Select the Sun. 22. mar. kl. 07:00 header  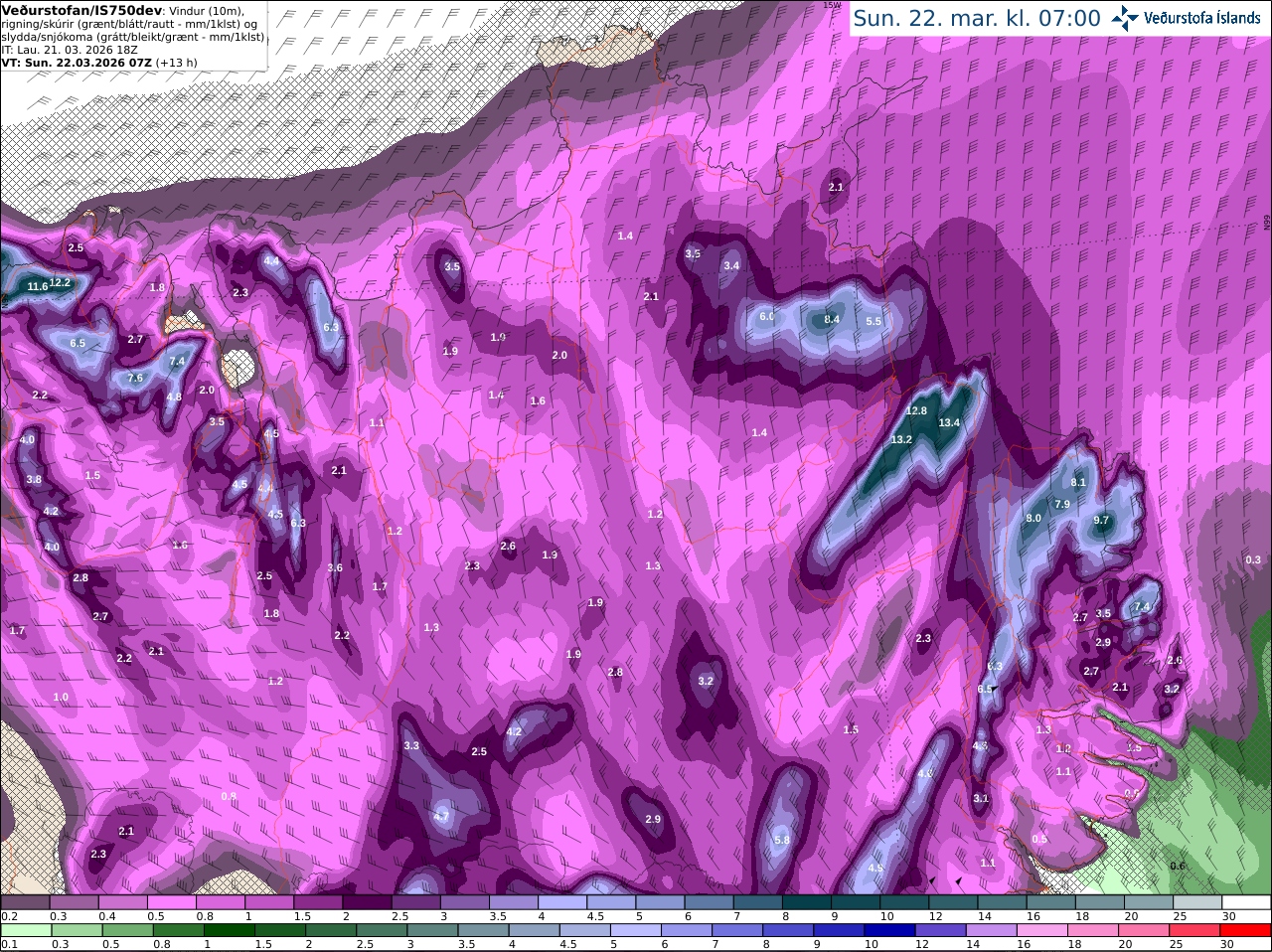(977, 18)
